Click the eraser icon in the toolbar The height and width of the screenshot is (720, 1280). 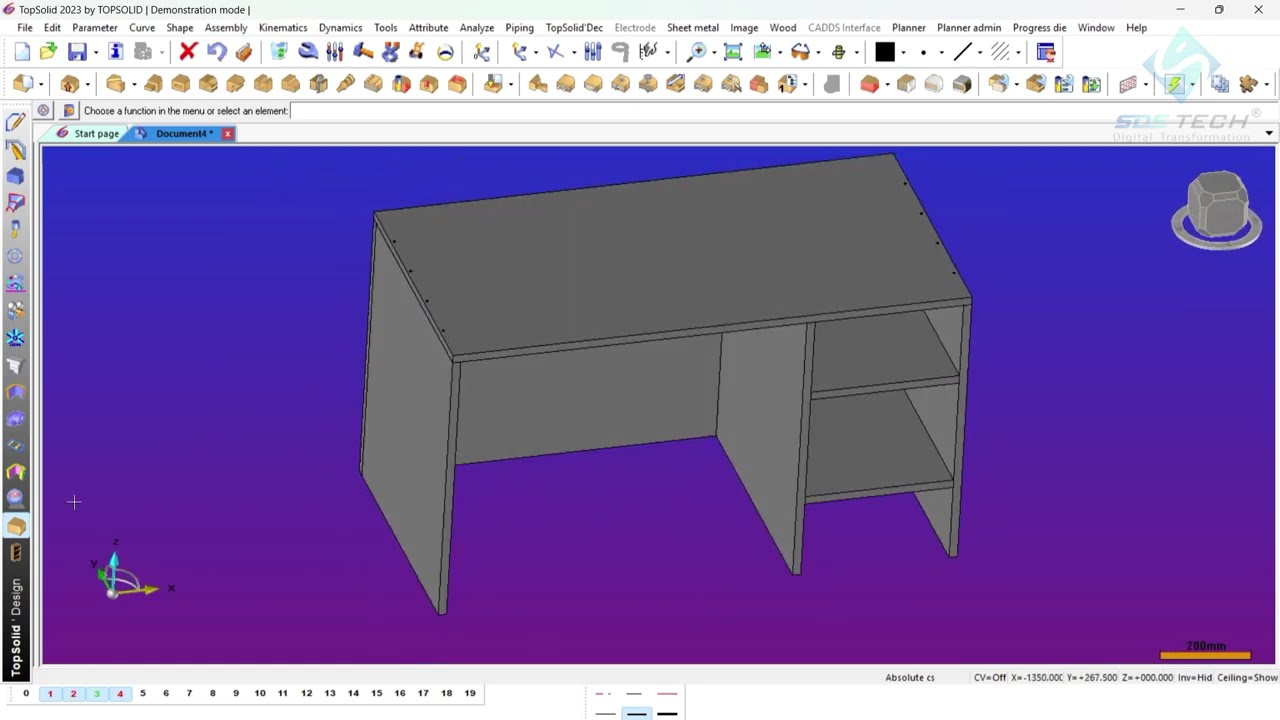click(244, 52)
